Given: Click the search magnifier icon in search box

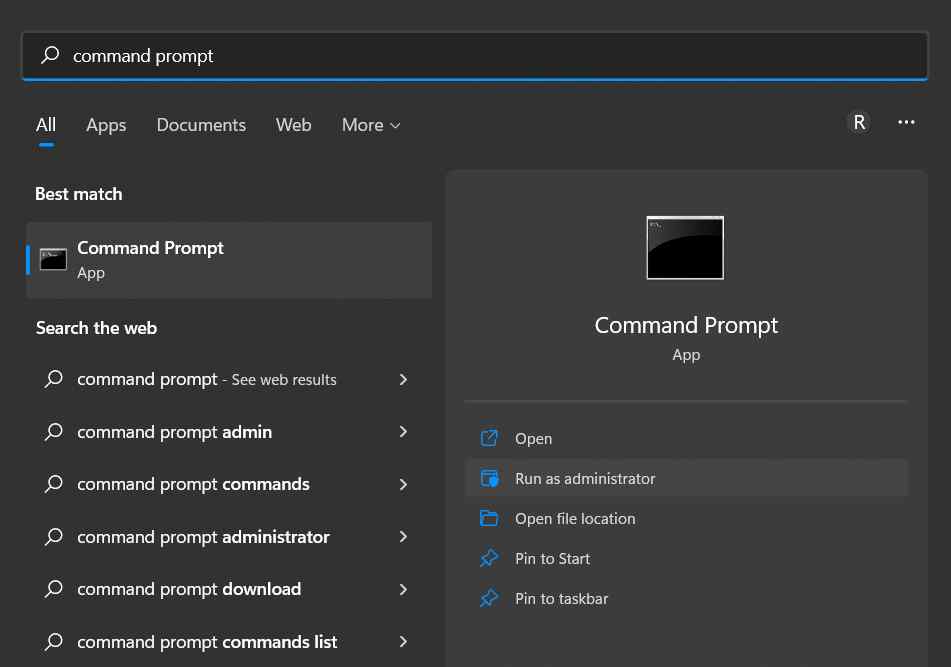Looking at the screenshot, I should [50, 55].
